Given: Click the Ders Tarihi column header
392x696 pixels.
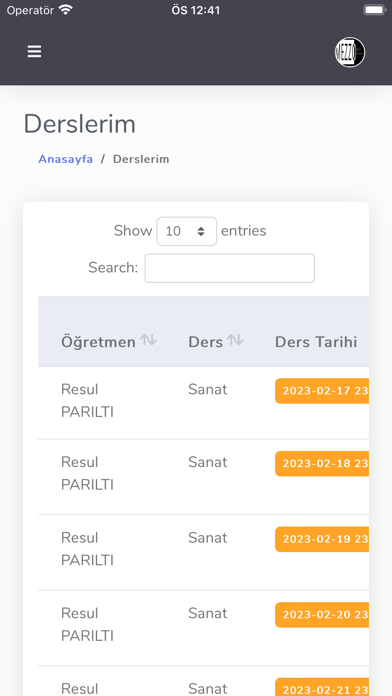Looking at the screenshot, I should pyautogui.click(x=316, y=342).
